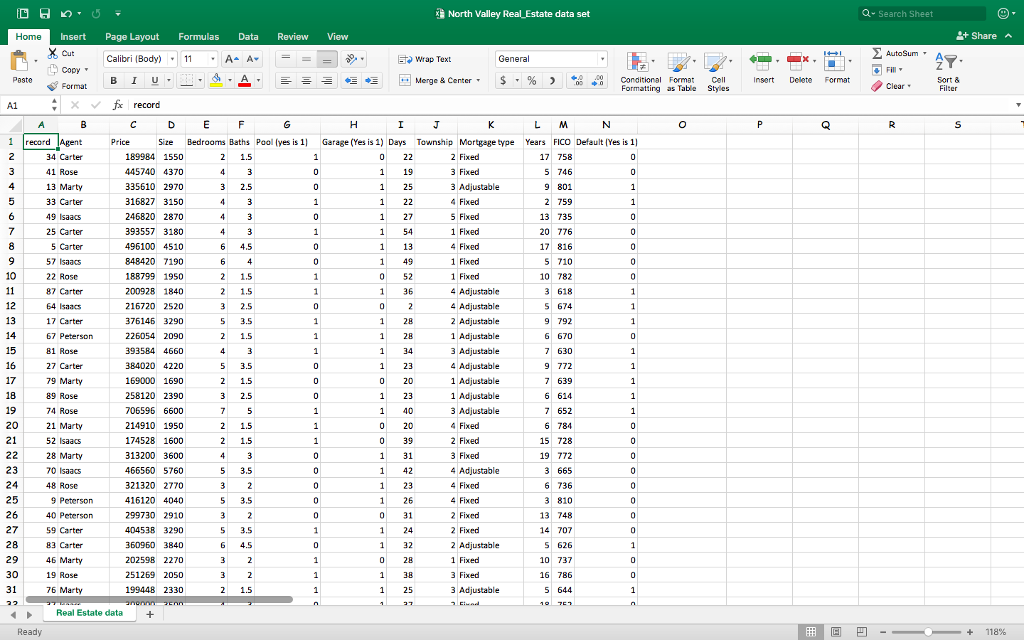
Task: Click the Save disk icon in title bar
Action: tap(44, 13)
